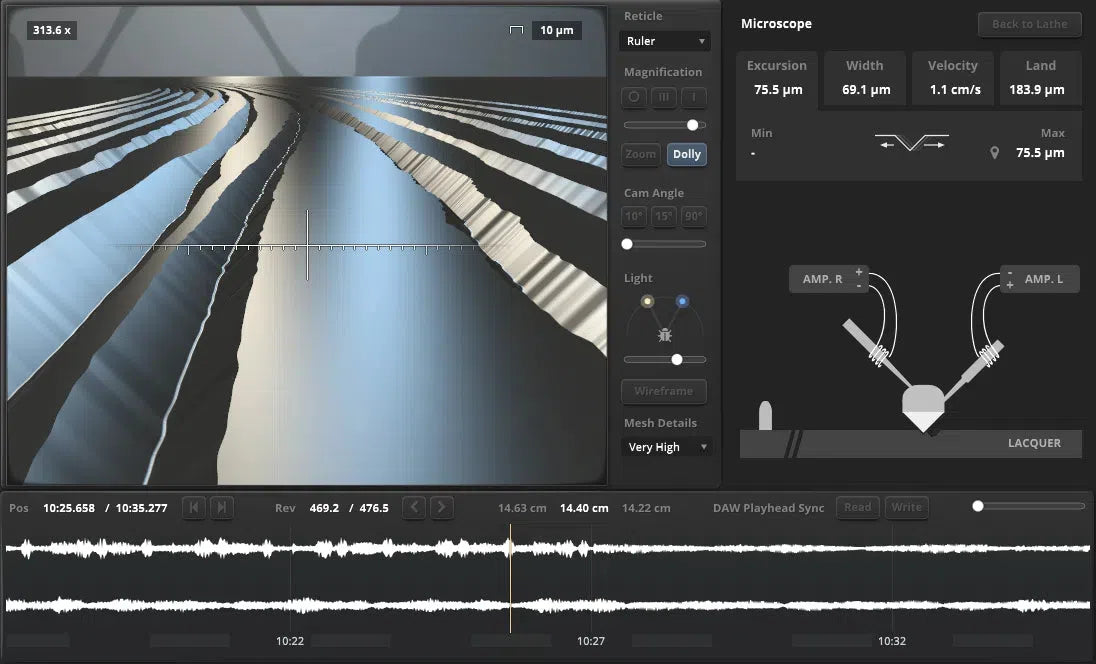This screenshot has height=664, width=1096.
Task: Select the triple-groove magnification preset icon
Action: coord(664,97)
